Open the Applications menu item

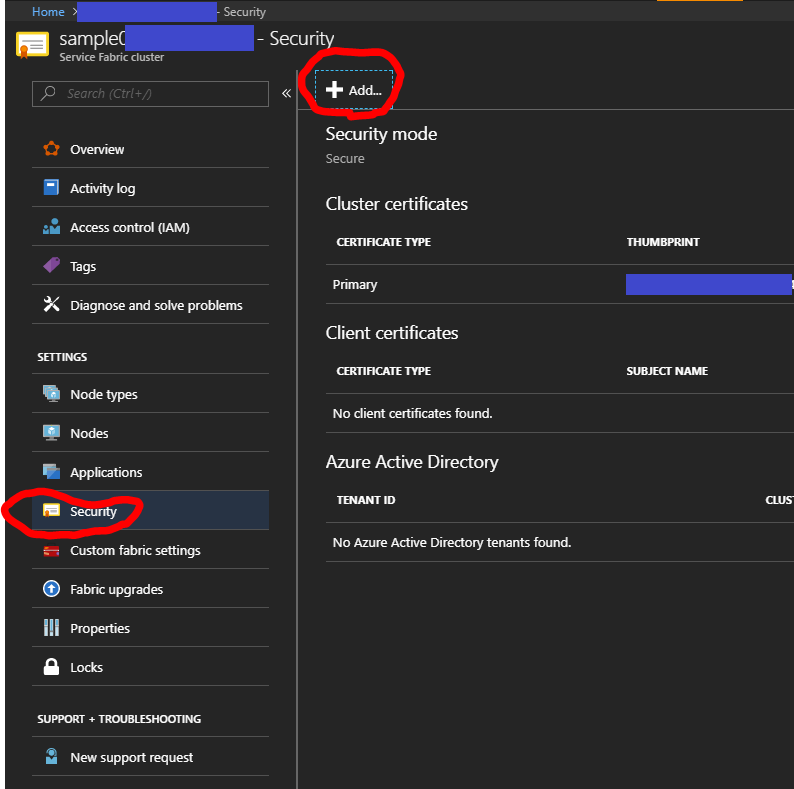[150, 472]
